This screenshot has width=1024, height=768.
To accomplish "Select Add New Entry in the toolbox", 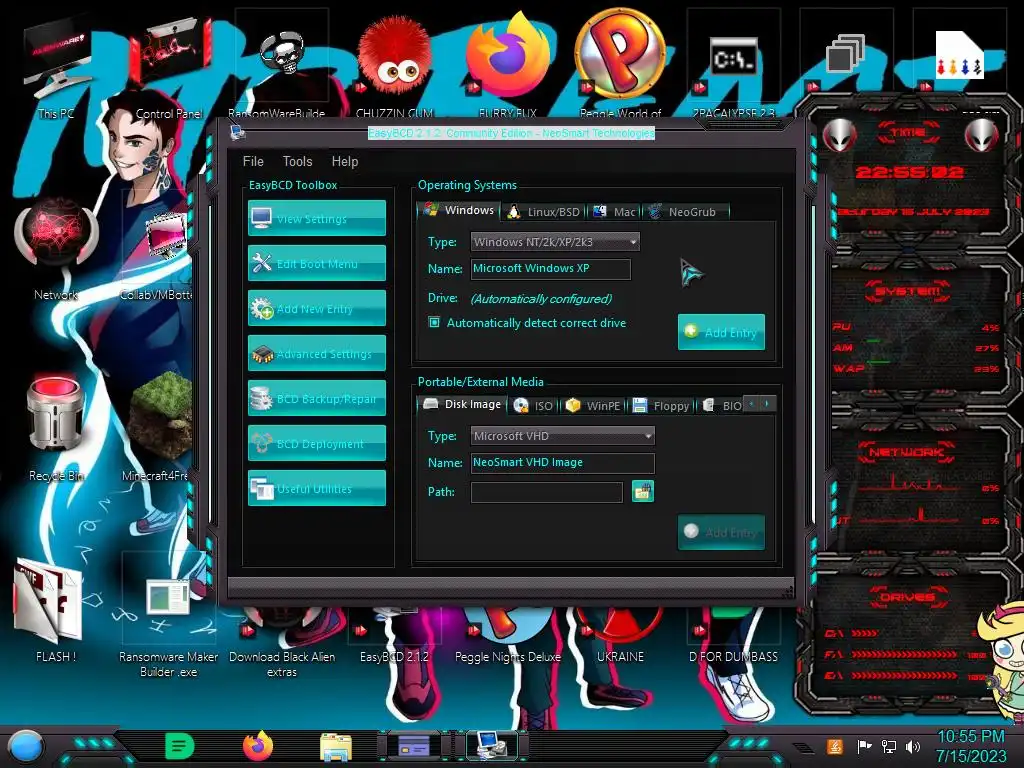I will click(x=317, y=308).
